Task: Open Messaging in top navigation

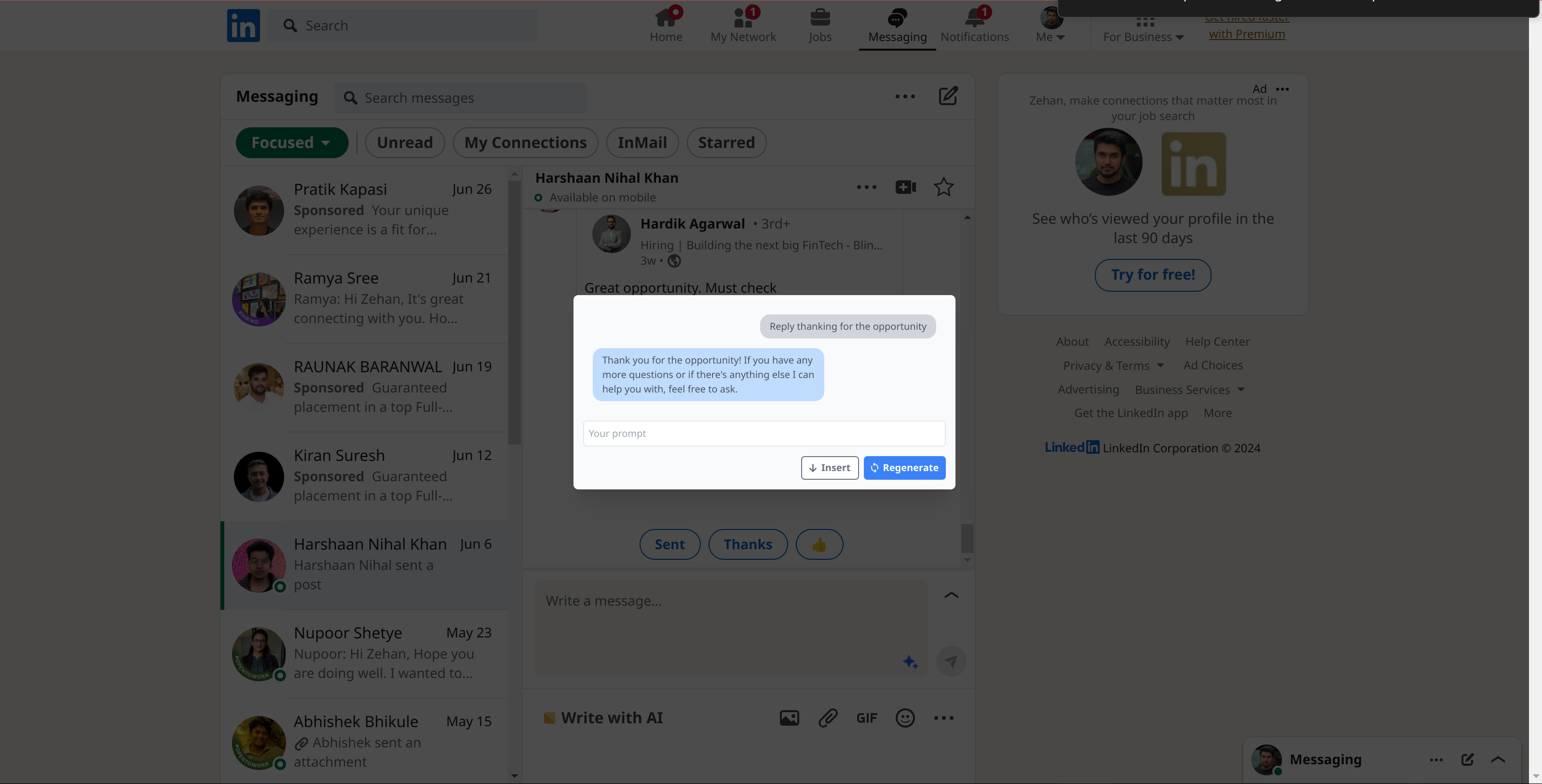Action: 897,25
